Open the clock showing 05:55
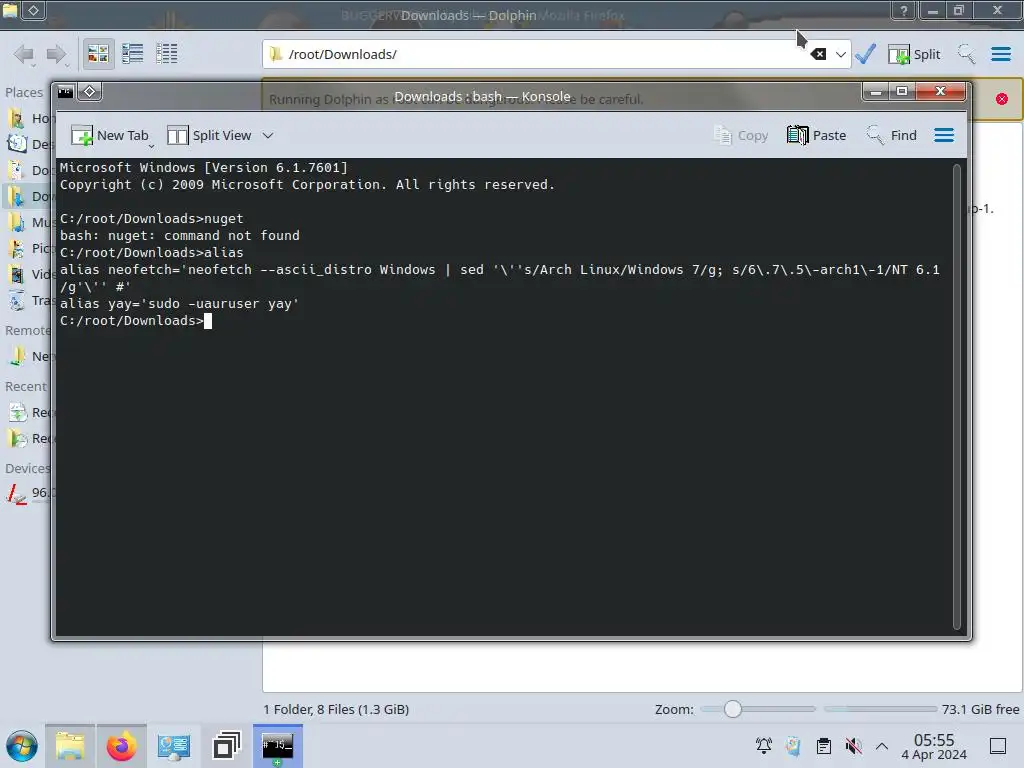Viewport: 1024px width, 768px height. [x=934, y=746]
